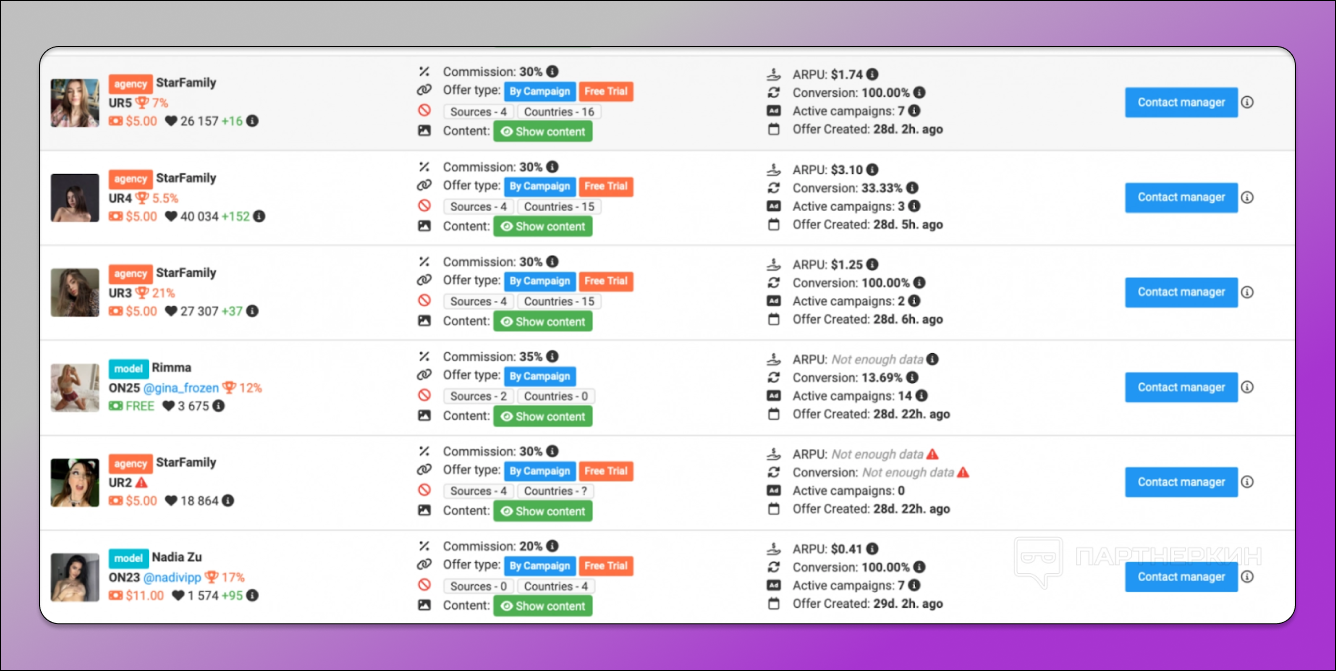This screenshot has width=1336, height=671.
Task: Expand Countries - 16 restriction list
Action: 559,112
